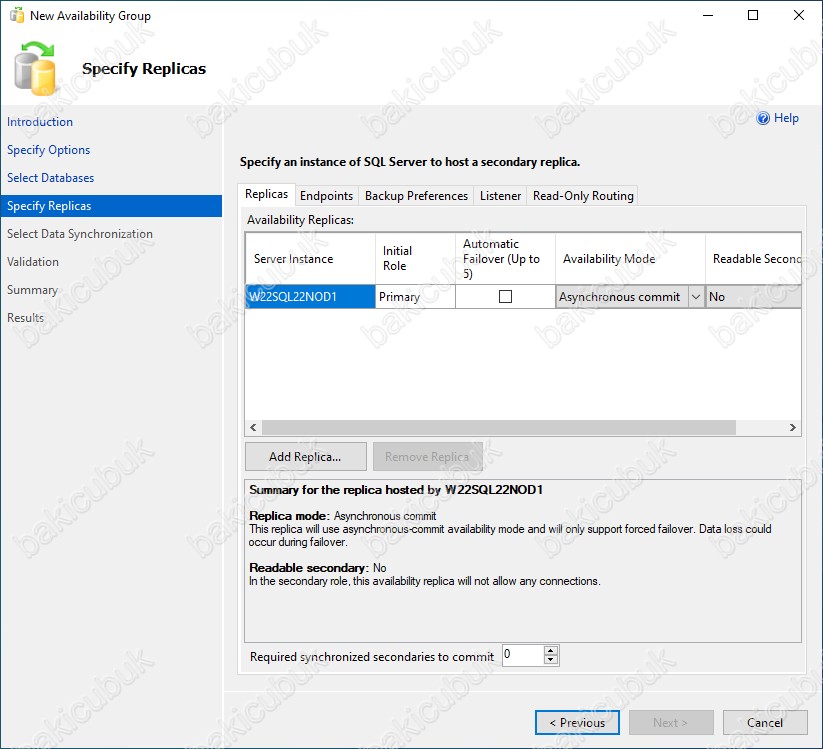This screenshot has width=823, height=749.
Task: Click the Availability Mode column header
Action: [630, 259]
